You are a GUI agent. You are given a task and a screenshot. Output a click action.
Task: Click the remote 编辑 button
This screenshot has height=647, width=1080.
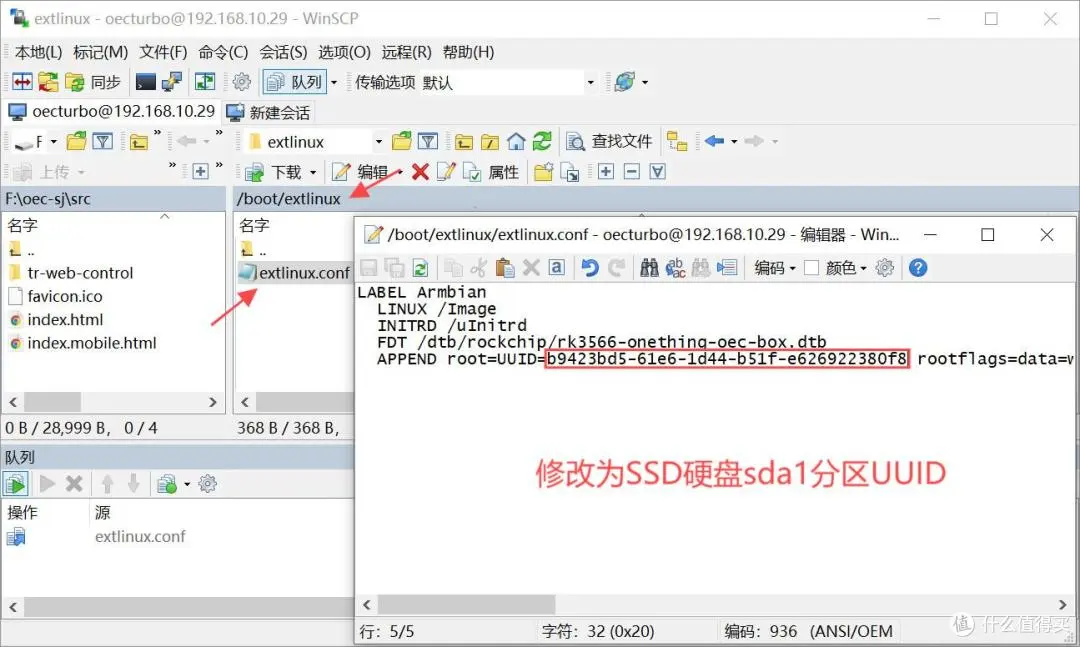coord(361,172)
